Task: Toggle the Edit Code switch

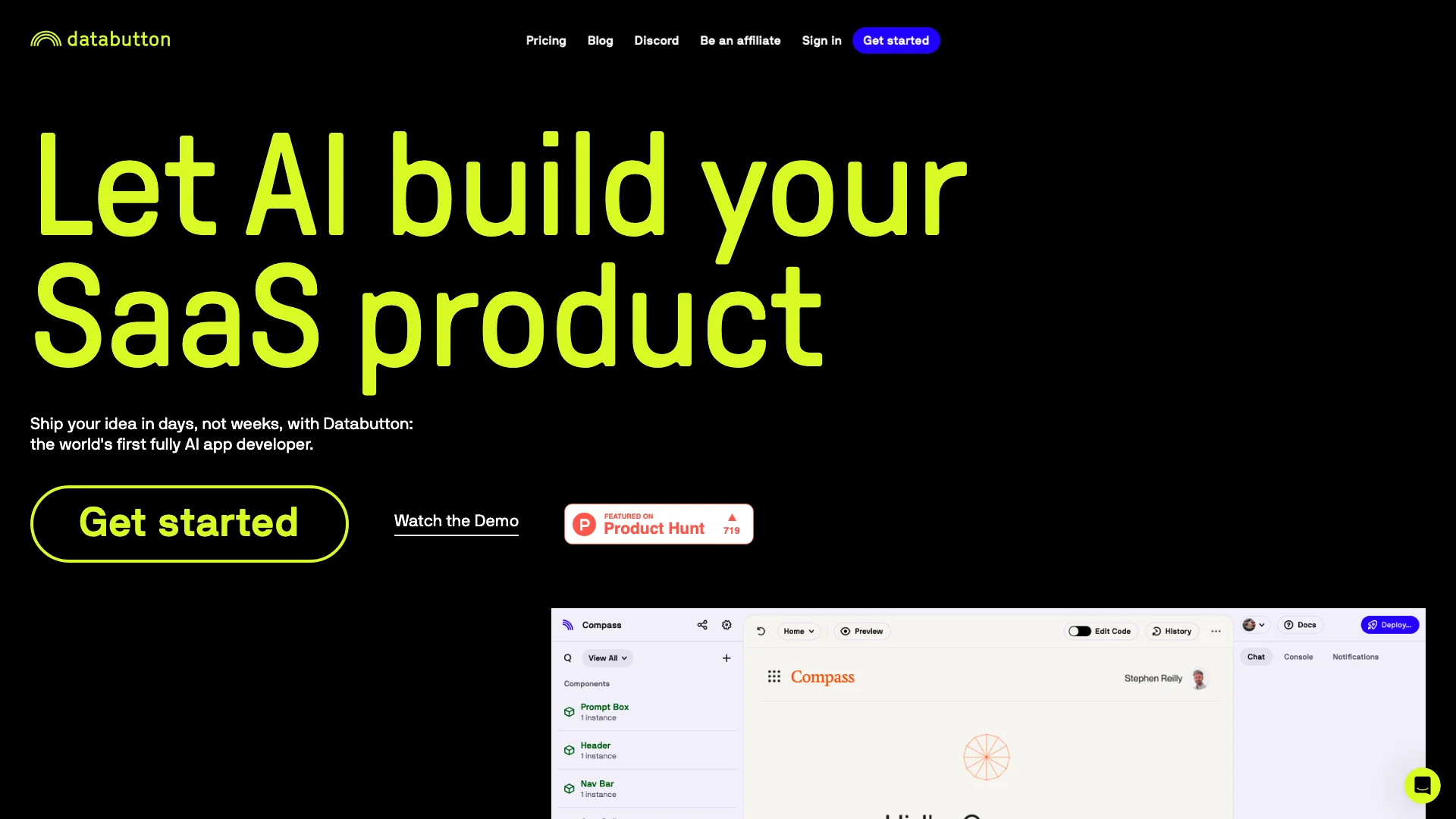Action: [x=1079, y=631]
